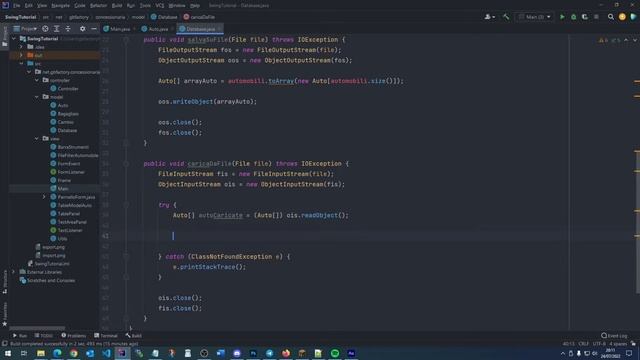
Task: Click UTF-8 encoding in status bar
Action: click(x=599, y=344)
